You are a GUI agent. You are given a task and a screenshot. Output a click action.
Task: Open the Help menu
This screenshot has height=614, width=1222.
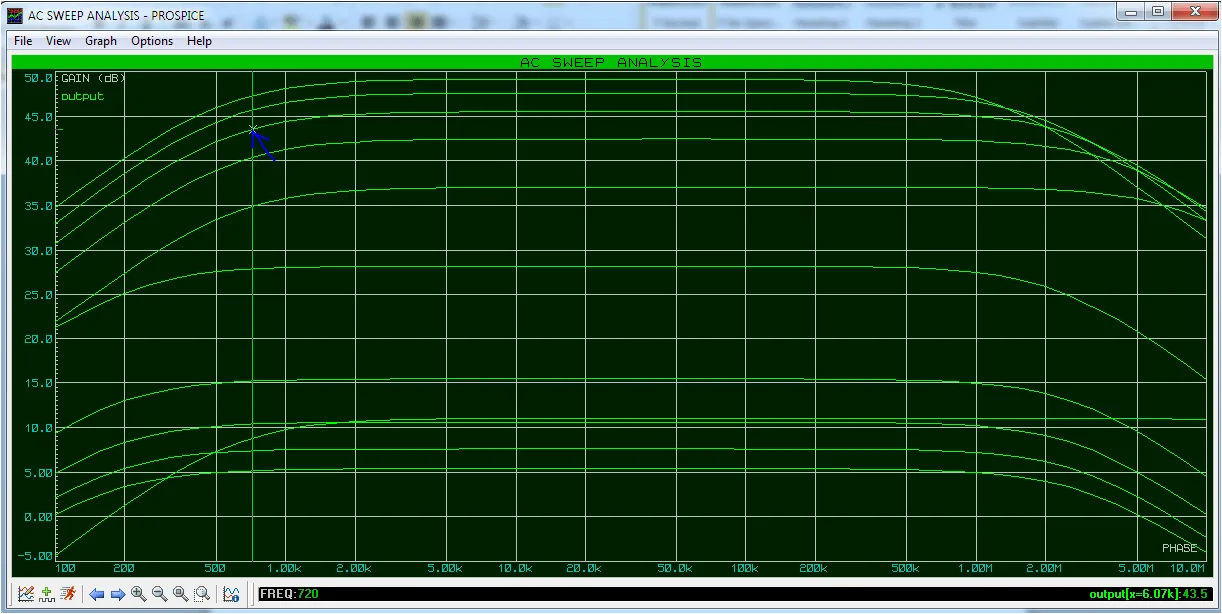(199, 41)
